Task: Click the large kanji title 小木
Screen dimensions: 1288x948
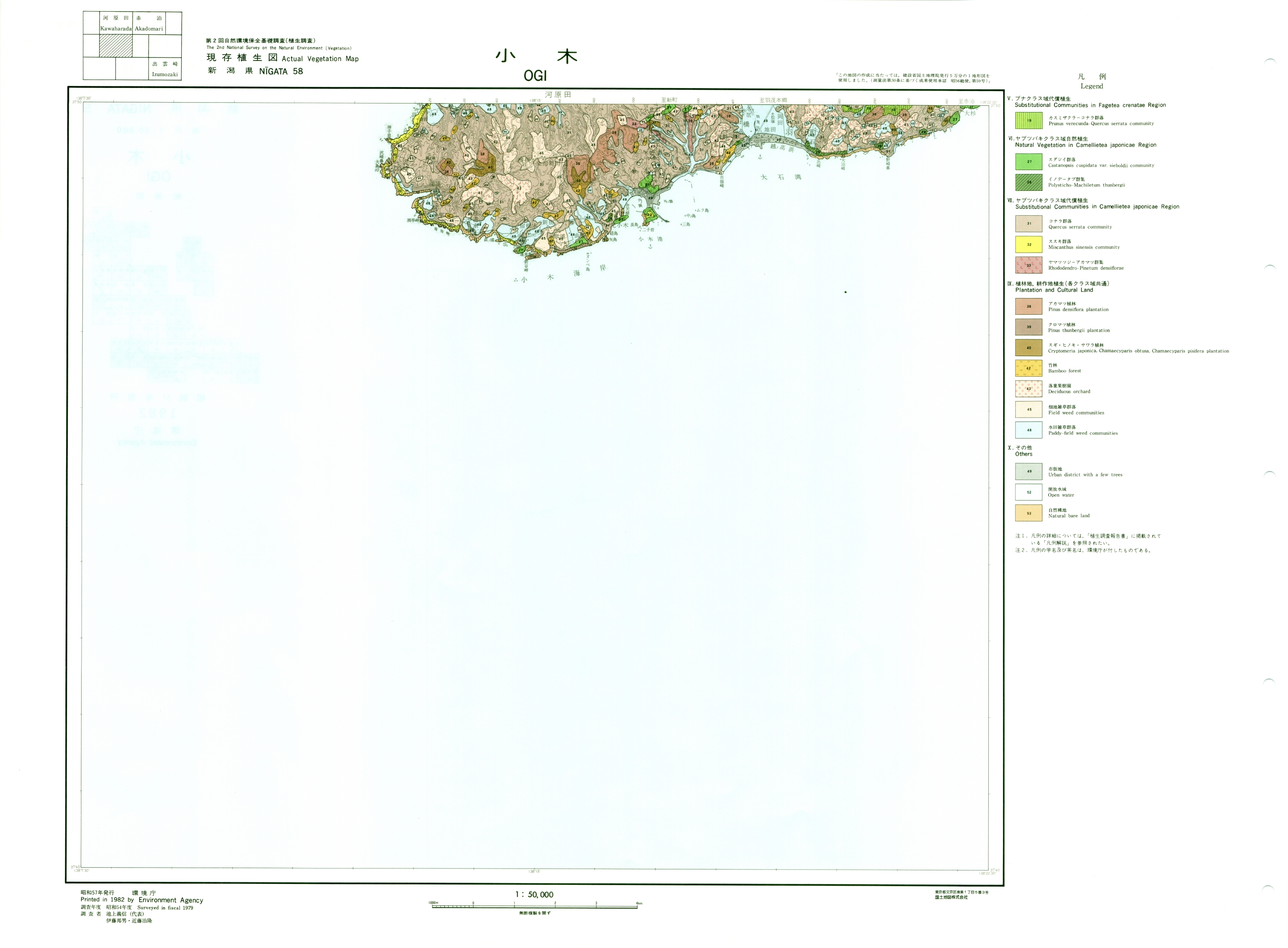Action: [x=536, y=56]
